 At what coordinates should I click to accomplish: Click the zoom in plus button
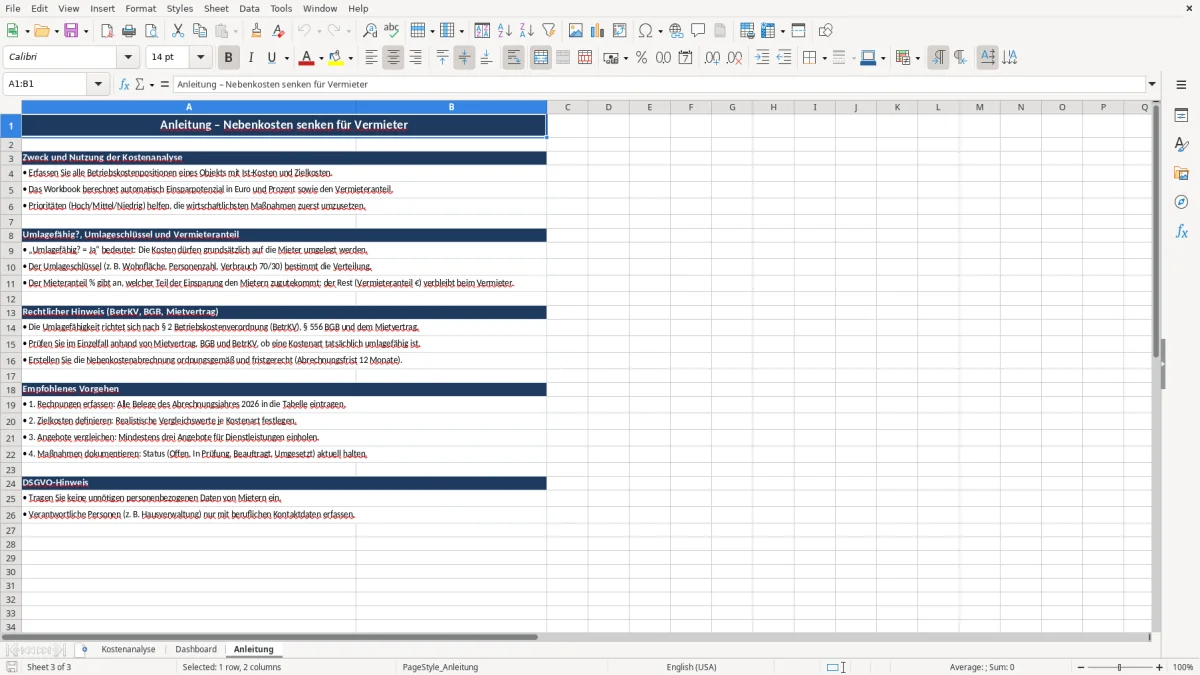1160,667
